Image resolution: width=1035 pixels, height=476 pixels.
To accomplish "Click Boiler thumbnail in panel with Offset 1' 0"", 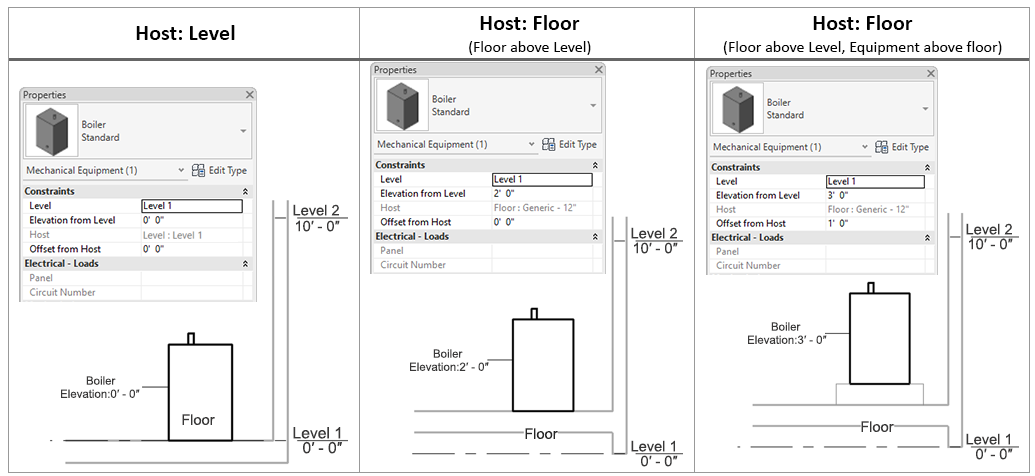I will click(737, 108).
